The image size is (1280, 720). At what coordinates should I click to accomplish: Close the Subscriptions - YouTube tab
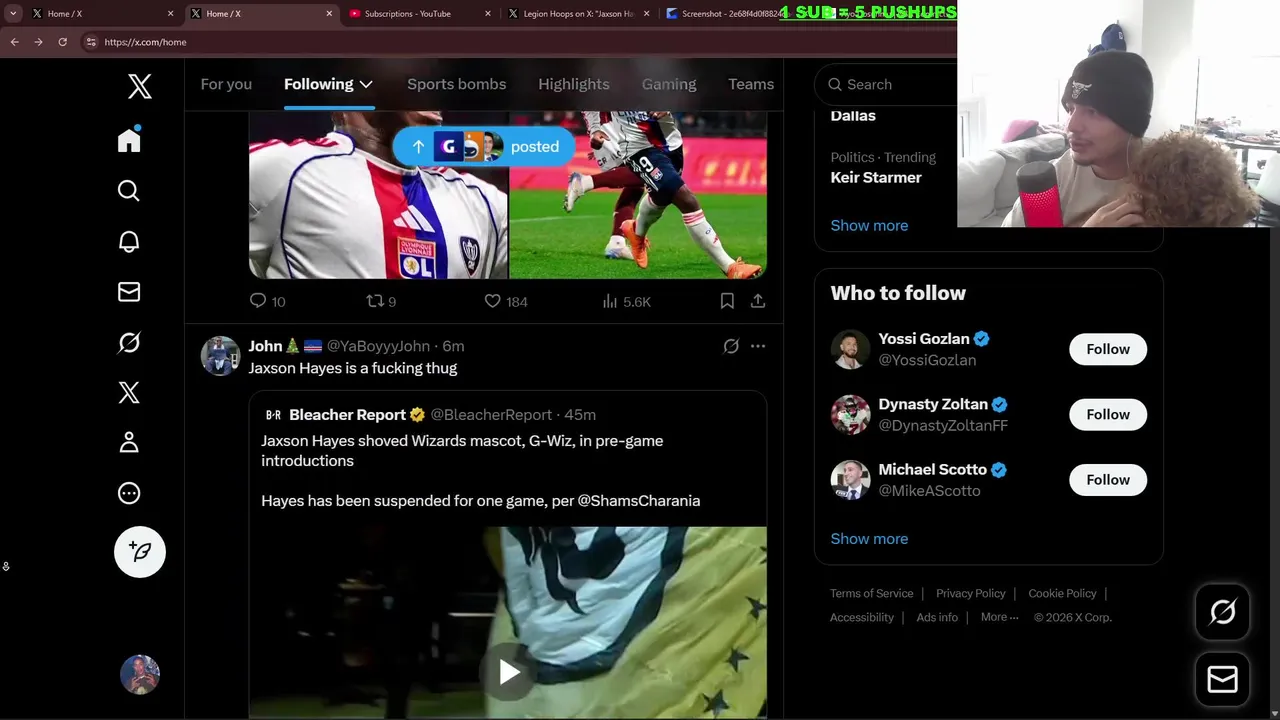[488, 14]
